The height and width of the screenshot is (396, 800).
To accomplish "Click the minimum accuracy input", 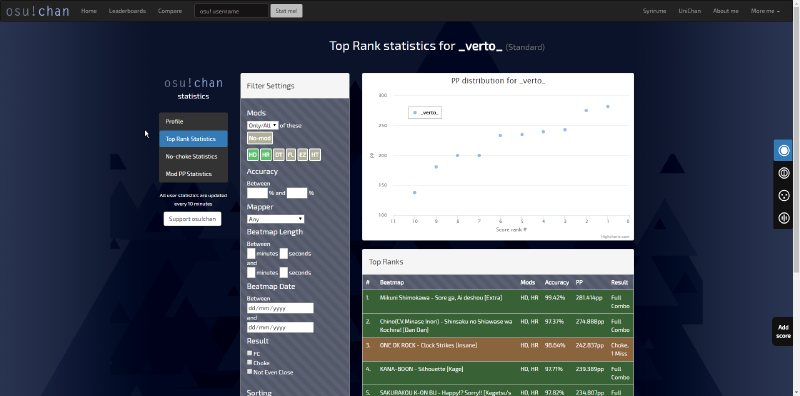I will click(x=257, y=193).
